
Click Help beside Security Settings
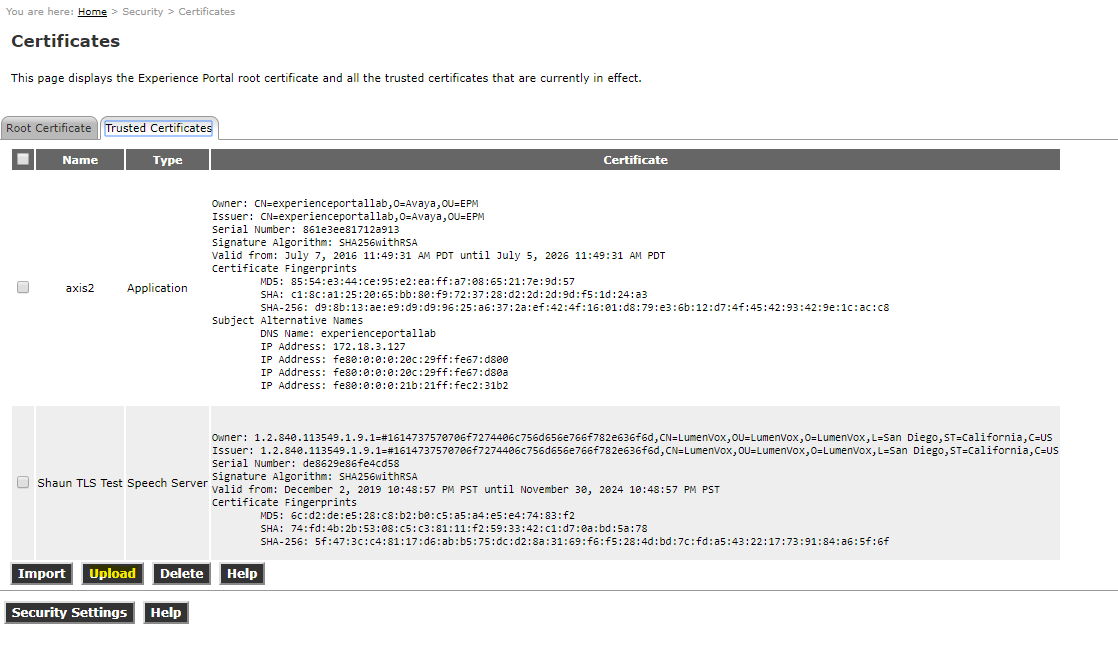coord(166,612)
